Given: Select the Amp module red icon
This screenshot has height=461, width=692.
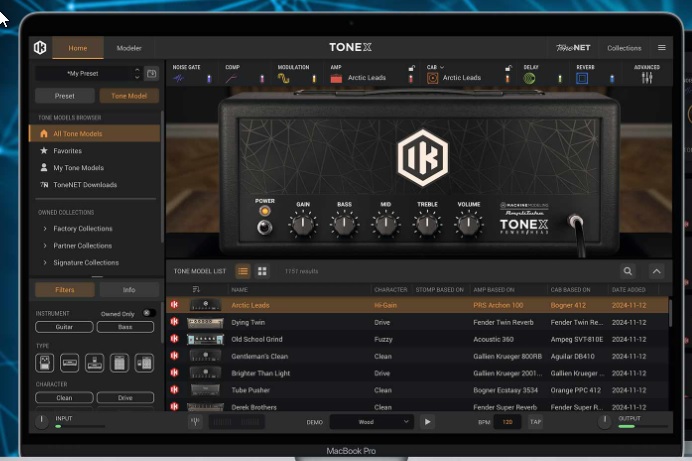Looking at the screenshot, I should [x=336, y=79].
